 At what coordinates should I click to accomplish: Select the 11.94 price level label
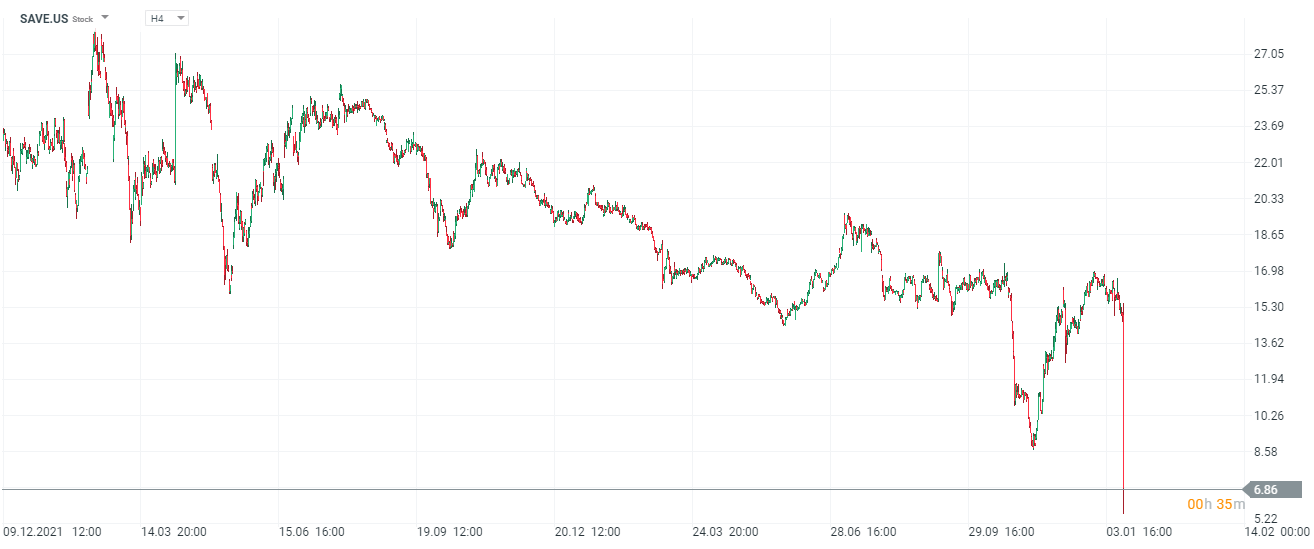click(x=1268, y=379)
